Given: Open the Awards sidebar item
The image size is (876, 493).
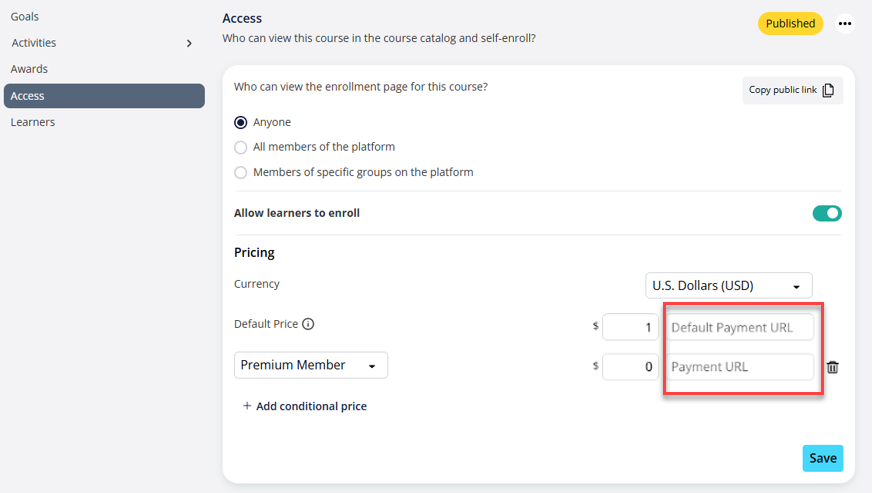Looking at the screenshot, I should [x=29, y=69].
